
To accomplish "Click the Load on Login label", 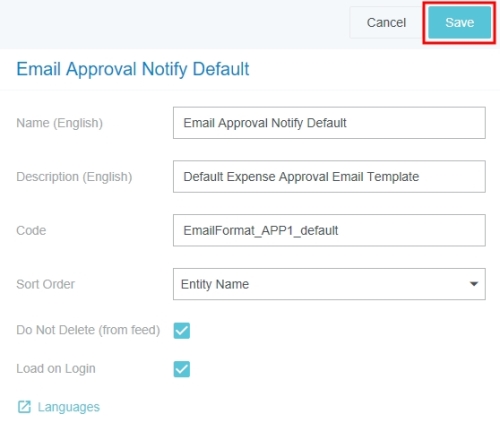I will (x=56, y=369).
